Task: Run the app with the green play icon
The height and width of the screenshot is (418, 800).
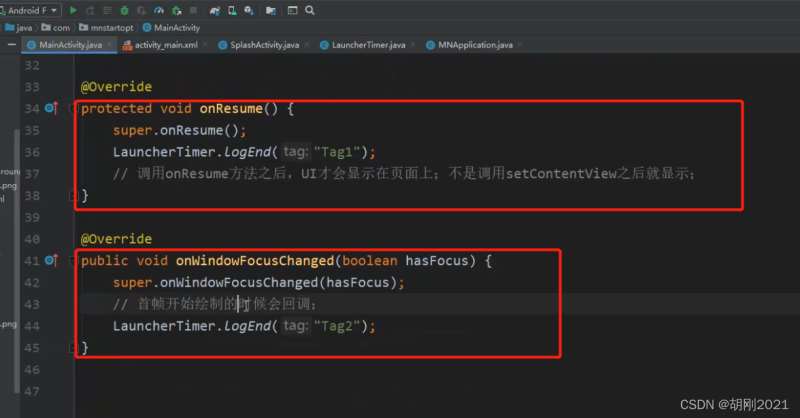Action: pos(73,10)
